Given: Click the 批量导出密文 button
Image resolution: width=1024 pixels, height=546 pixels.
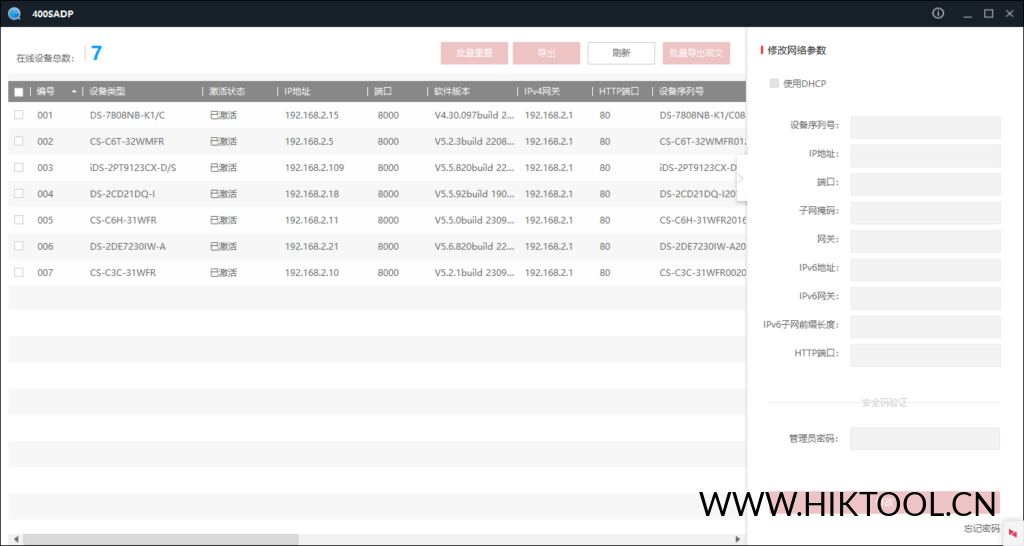Looking at the screenshot, I should click(x=696, y=53).
